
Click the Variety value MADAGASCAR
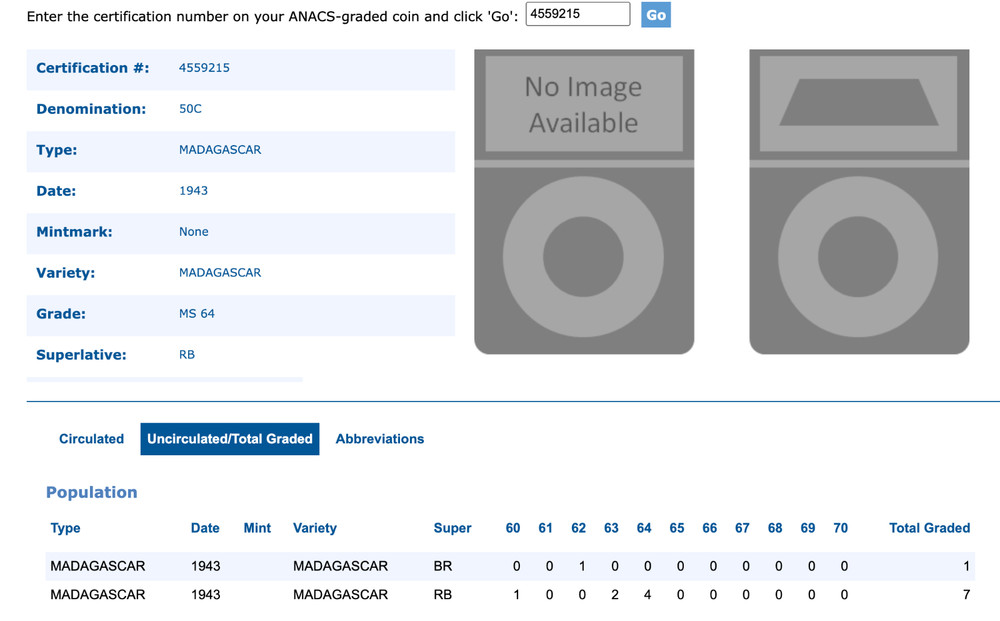pos(220,272)
